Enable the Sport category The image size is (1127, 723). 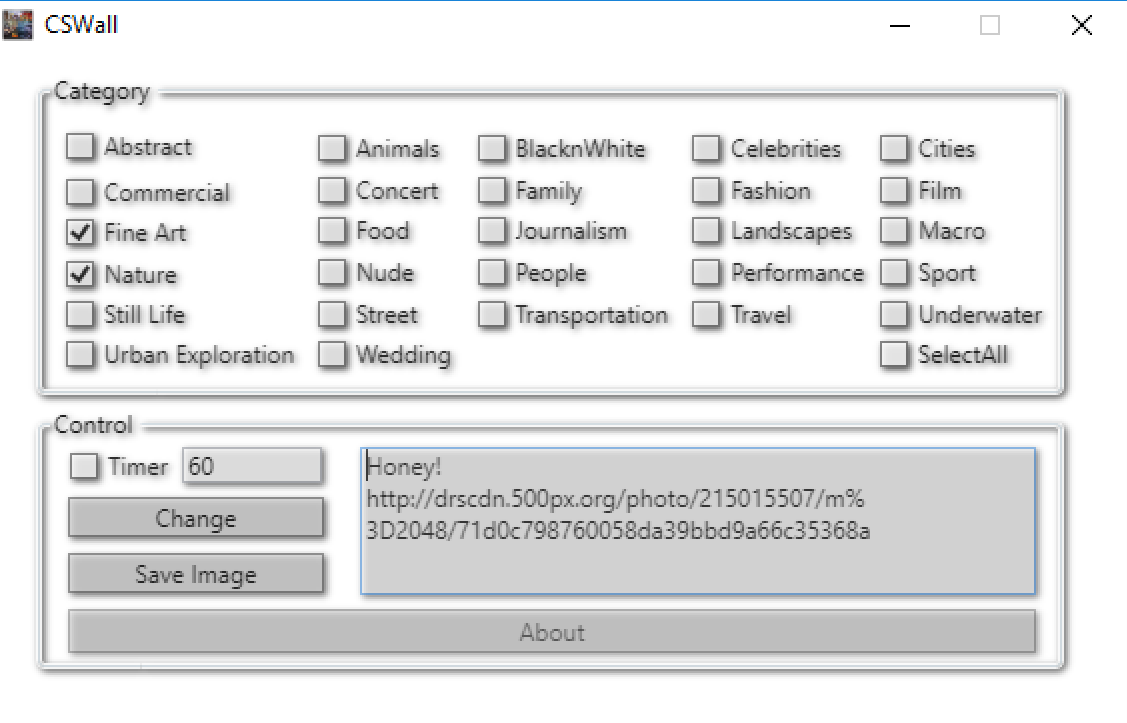(894, 272)
